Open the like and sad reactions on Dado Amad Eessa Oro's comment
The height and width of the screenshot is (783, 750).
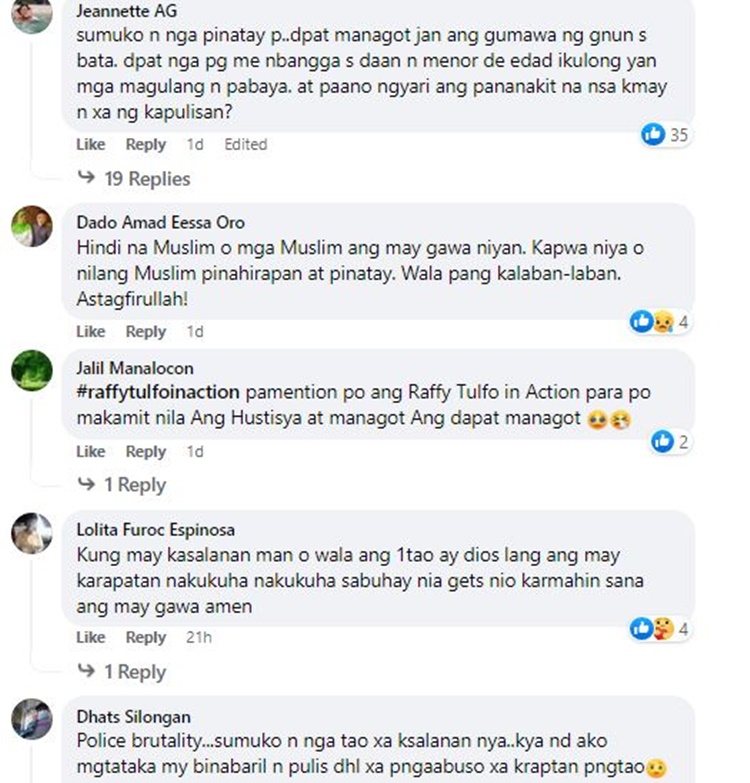coord(660,322)
